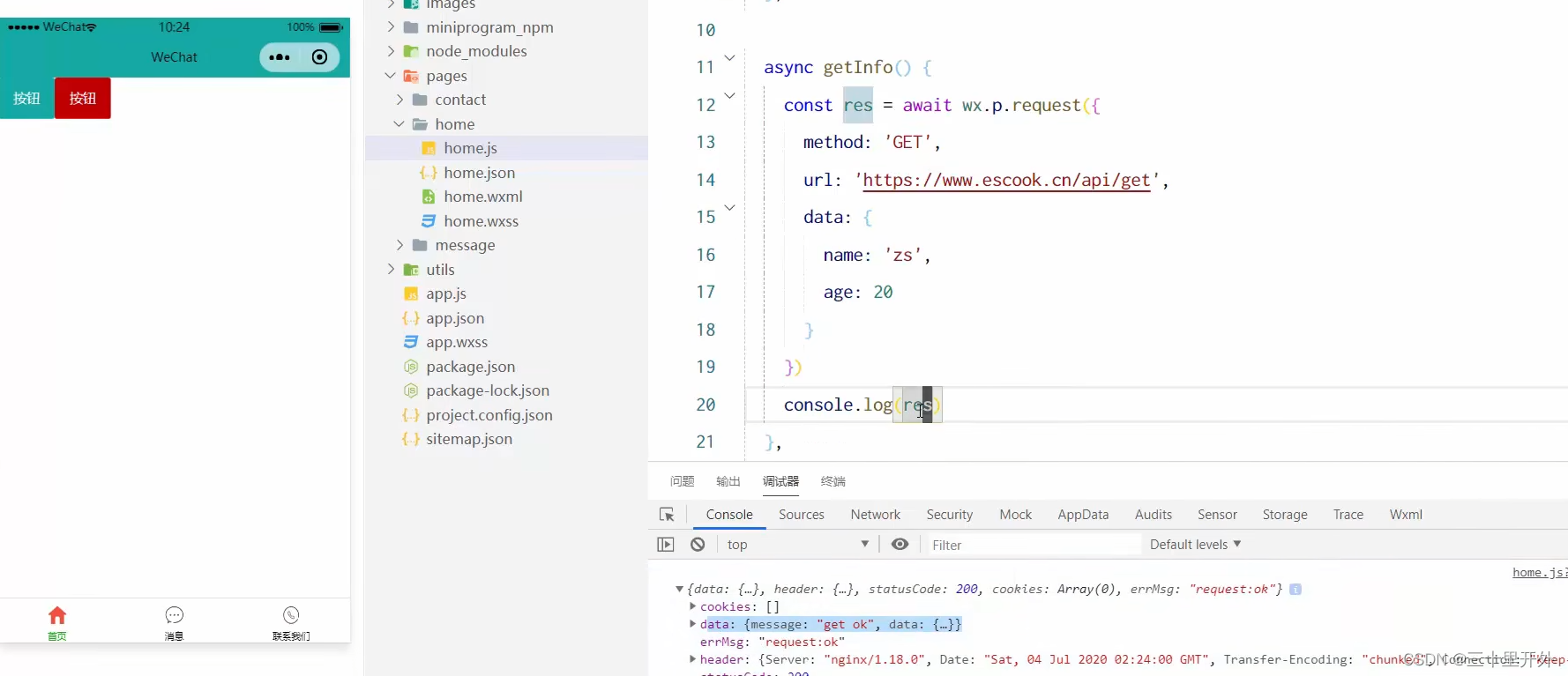Toggle the live expression eye icon
This screenshot has width=1568, height=676.
900,545
